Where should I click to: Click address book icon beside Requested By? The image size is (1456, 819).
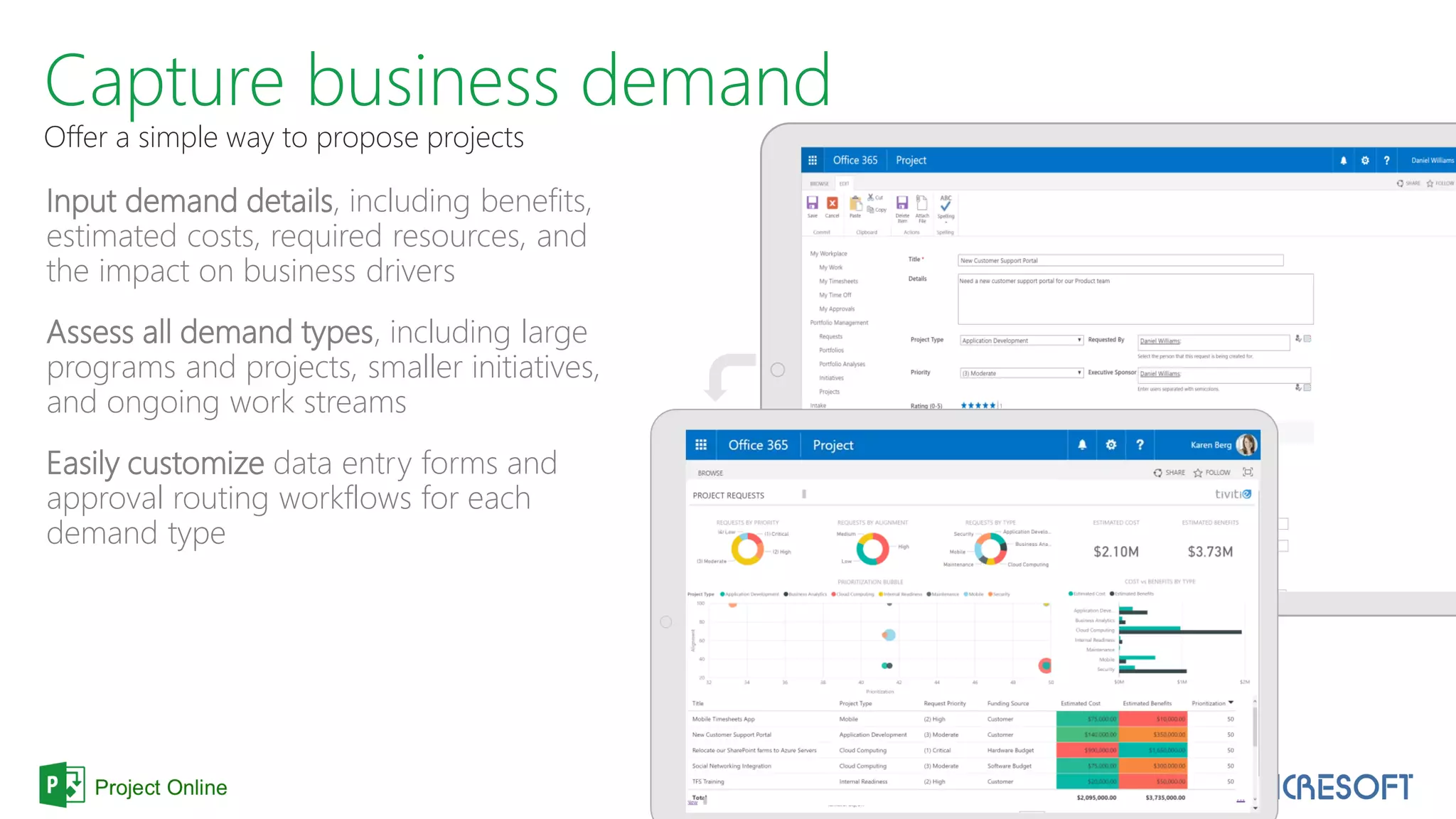click(x=1307, y=339)
